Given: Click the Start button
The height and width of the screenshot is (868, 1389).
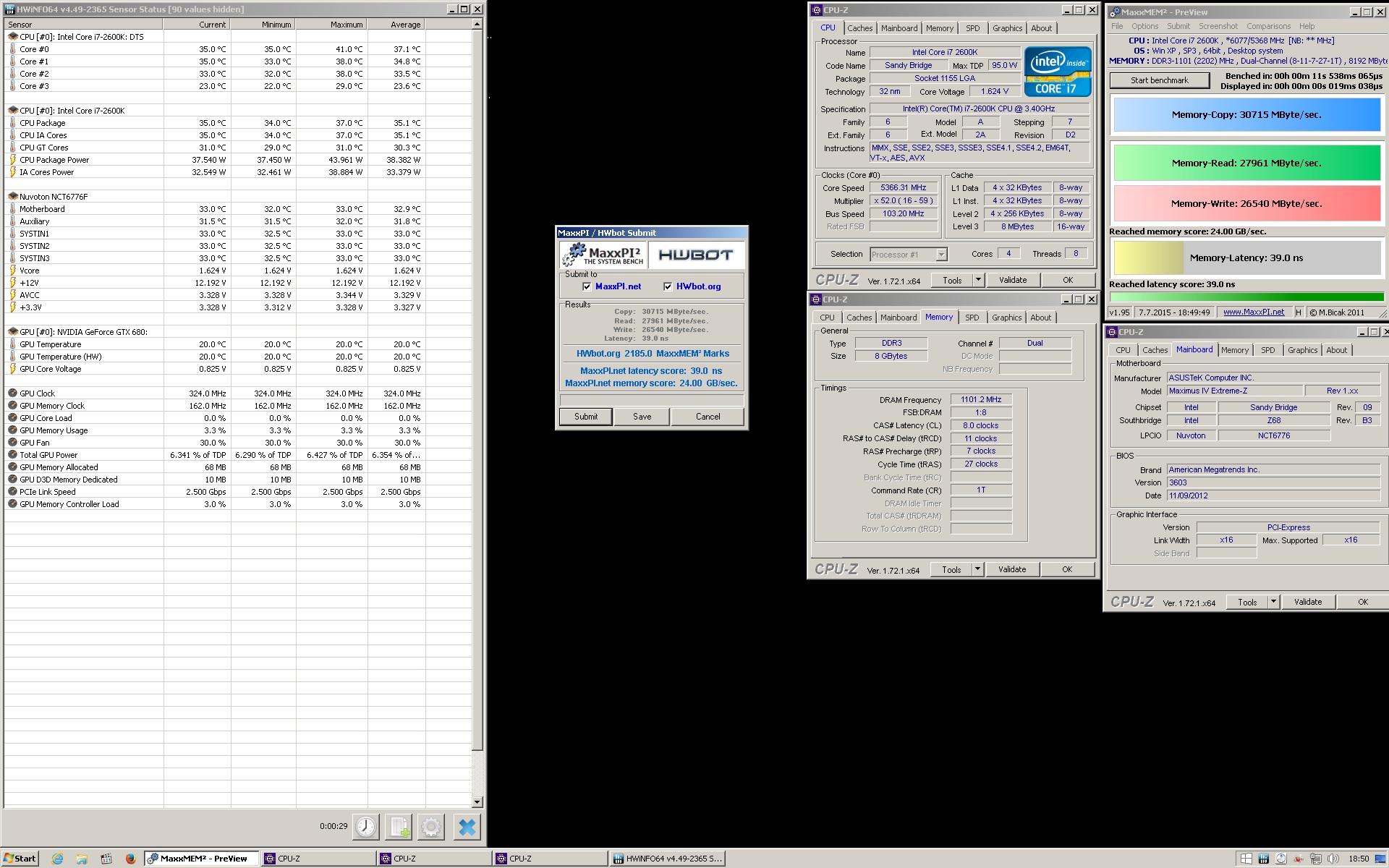Looking at the screenshot, I should click(x=20, y=859).
